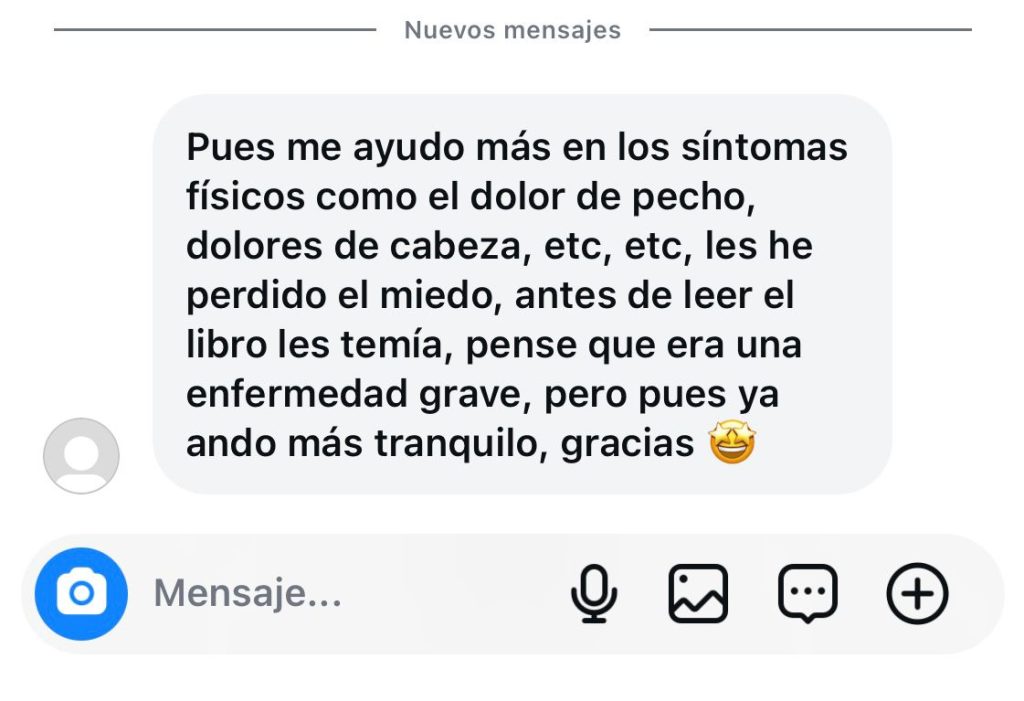Click the phrase libro les temía
Screen dimensions: 1024x701
[318, 345]
